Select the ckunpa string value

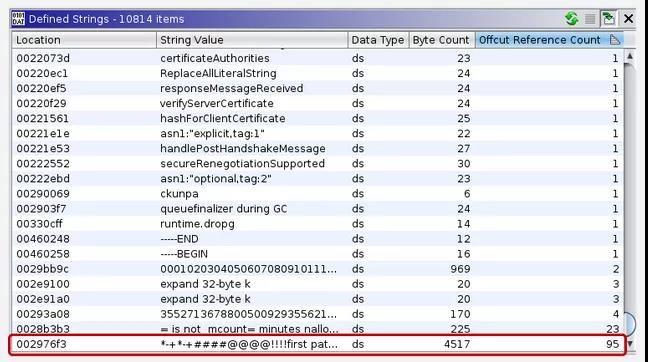[179, 194]
